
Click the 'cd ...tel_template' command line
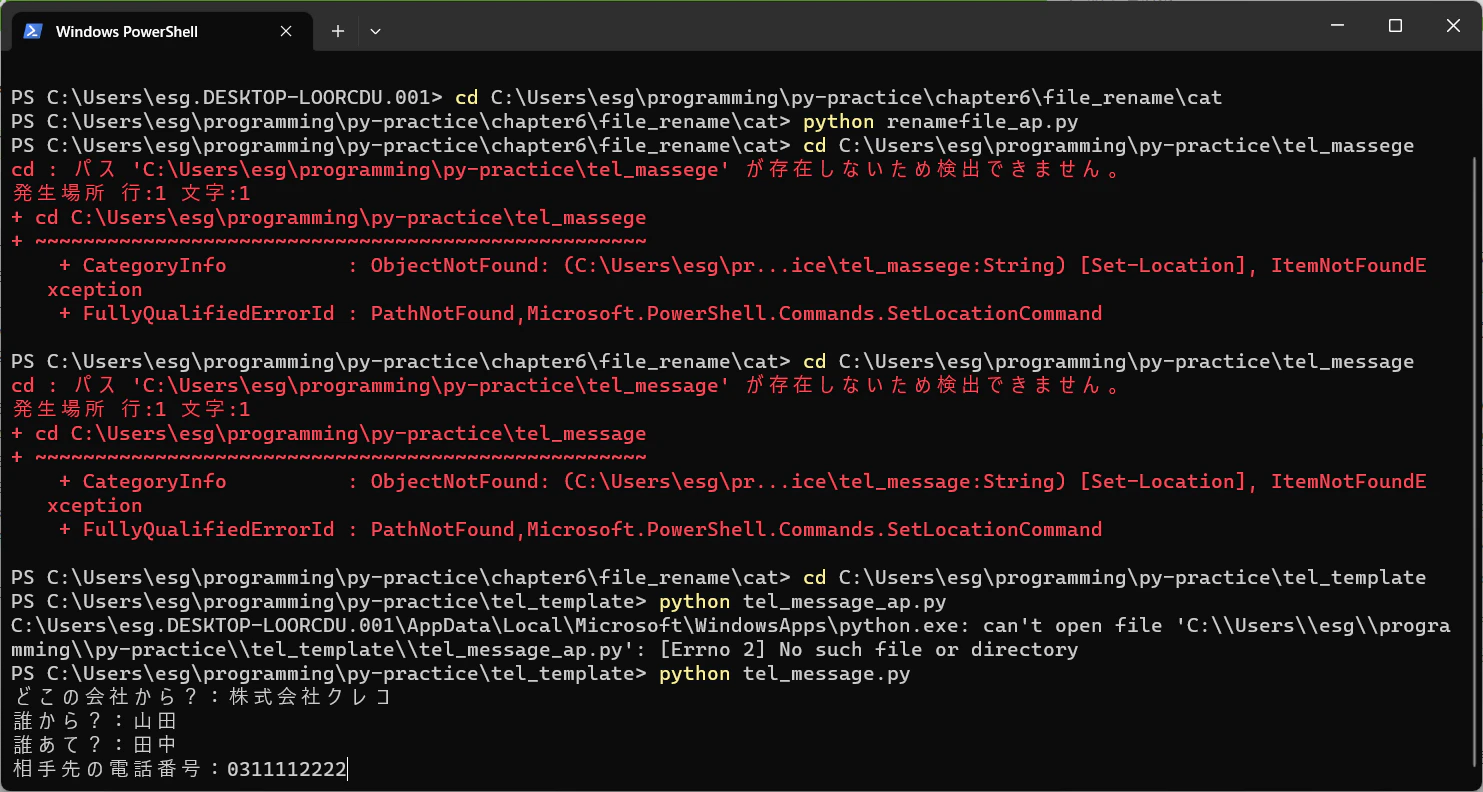pos(718,578)
